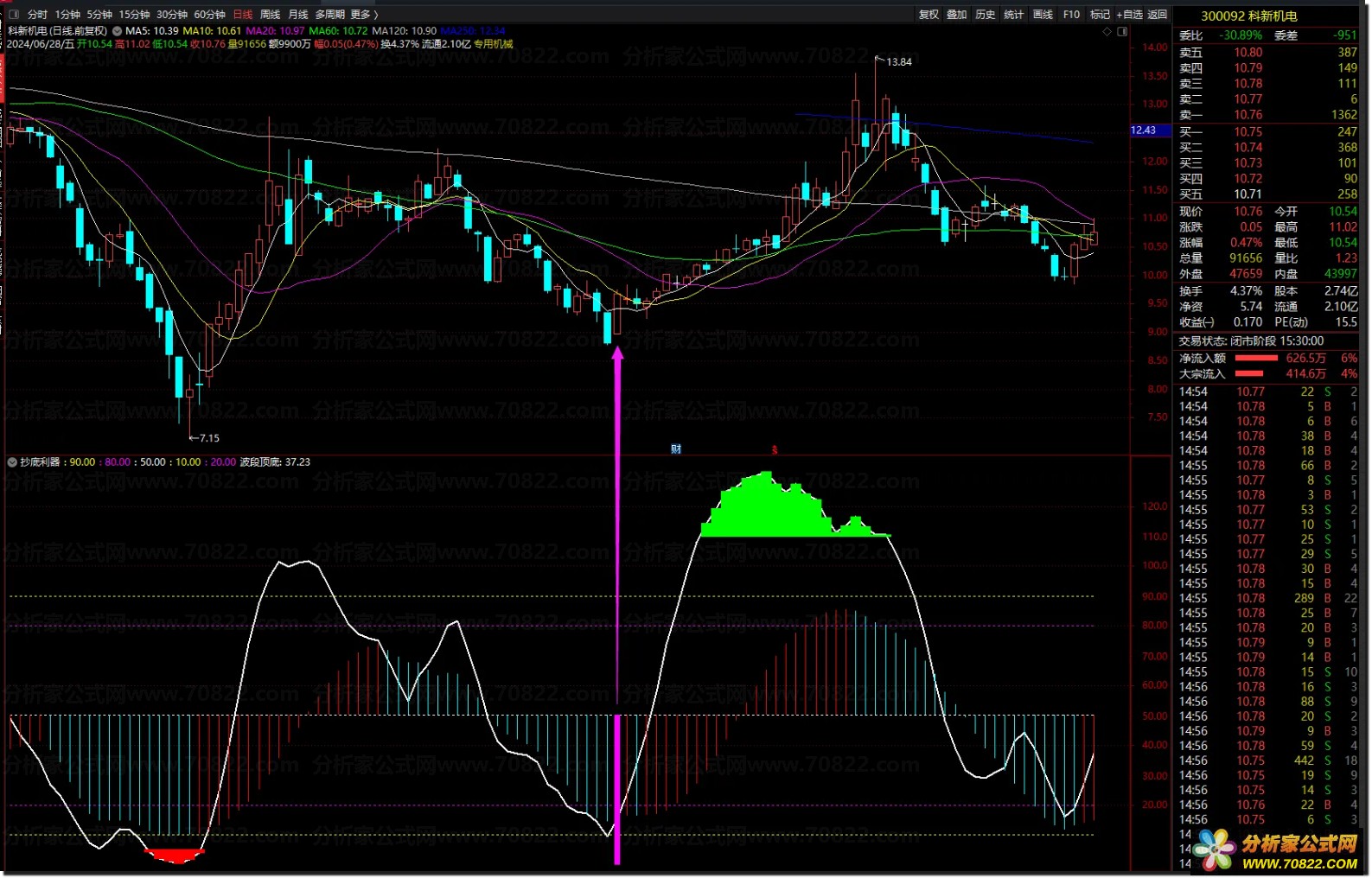Click the 今开 10.54 value
The width and height of the screenshot is (1372, 878).
tap(1343, 212)
